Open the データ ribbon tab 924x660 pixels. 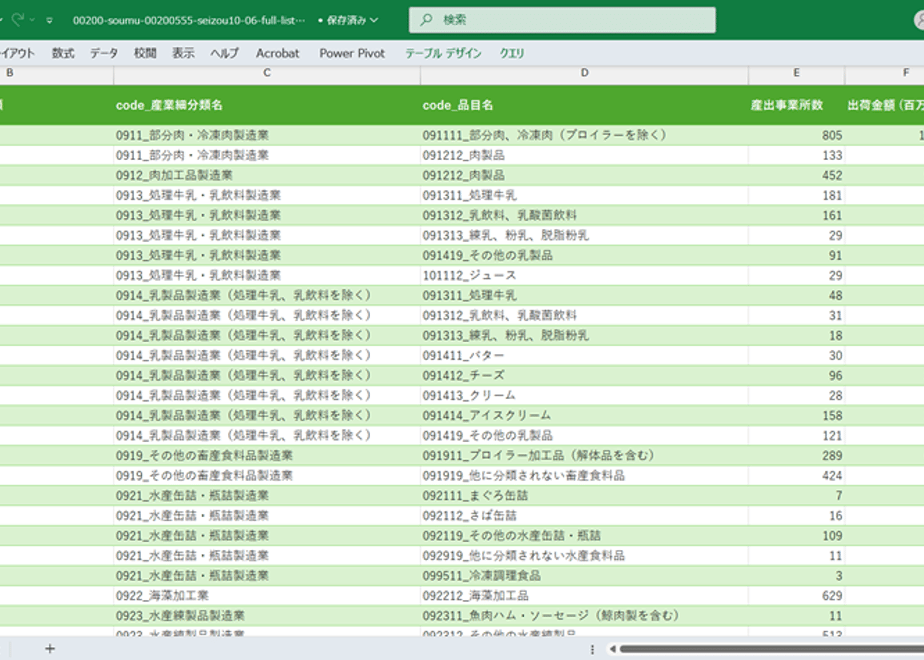(x=104, y=53)
